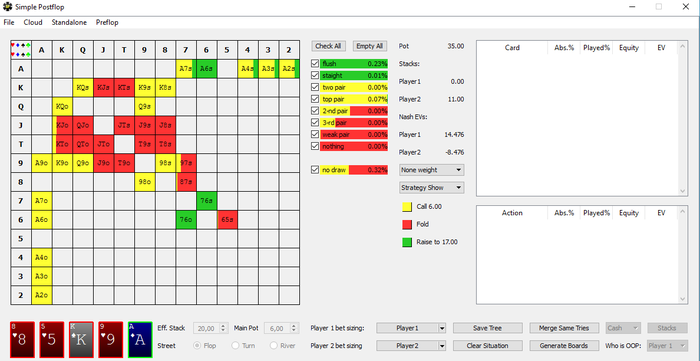Open Player 2 bet sizing dropdown arrow

[x=442, y=345]
